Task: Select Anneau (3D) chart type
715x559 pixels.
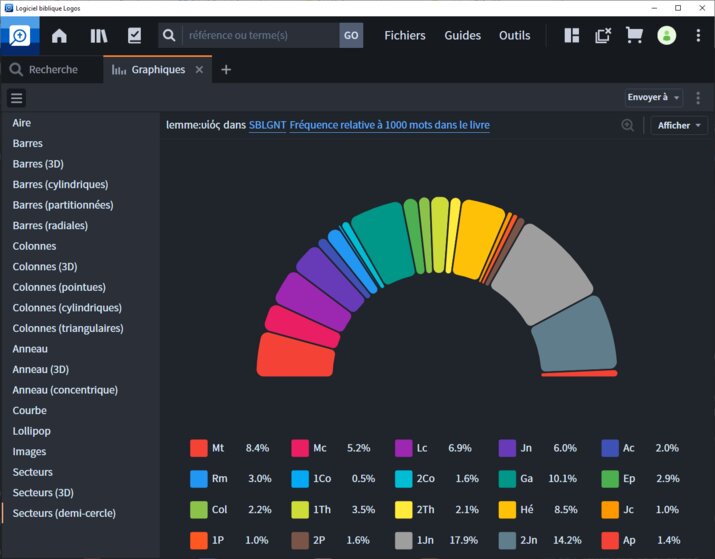Action: pyautogui.click(x=41, y=369)
